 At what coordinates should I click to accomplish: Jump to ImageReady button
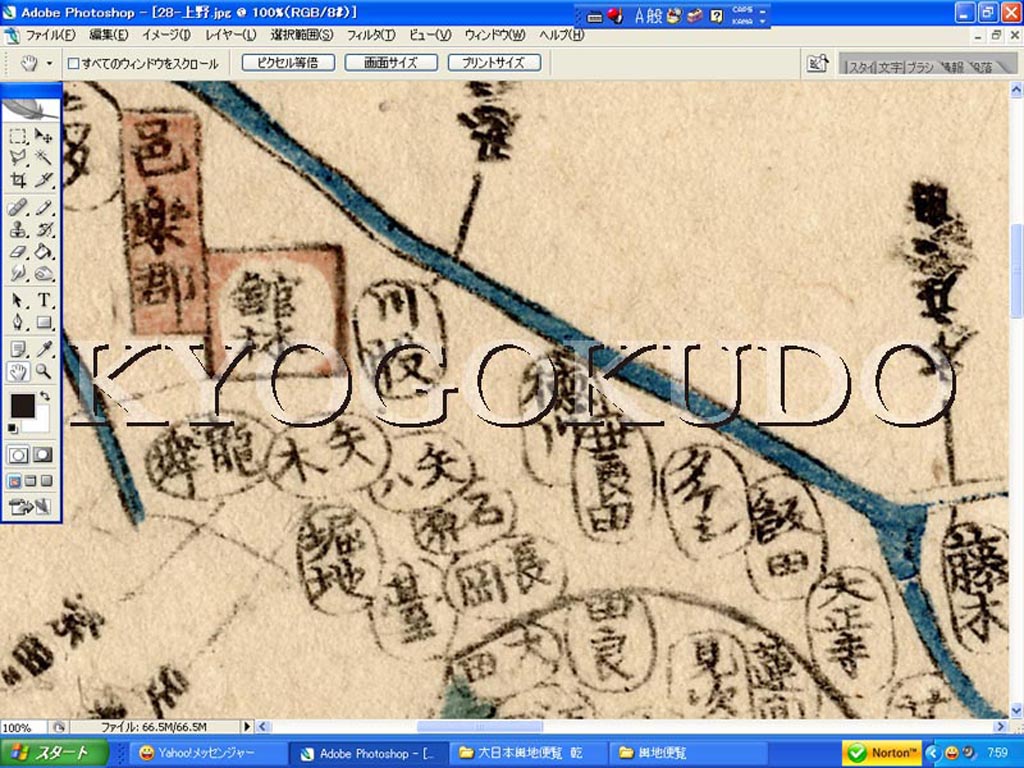pyautogui.click(x=30, y=506)
